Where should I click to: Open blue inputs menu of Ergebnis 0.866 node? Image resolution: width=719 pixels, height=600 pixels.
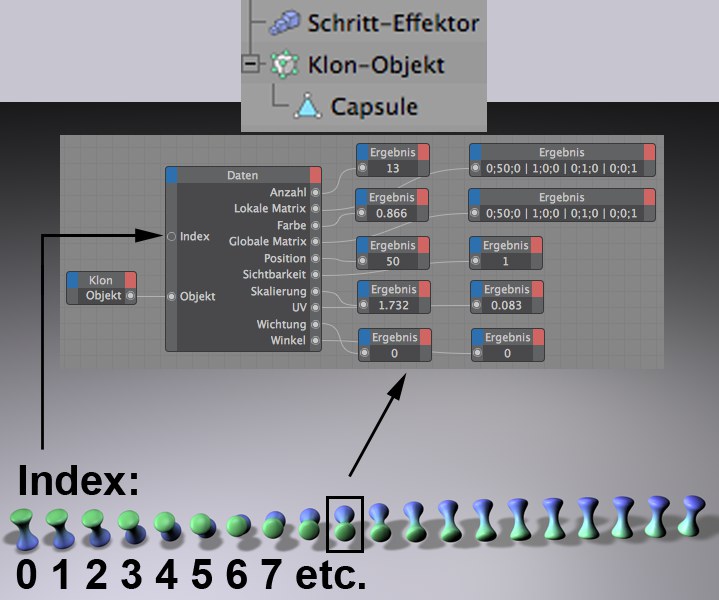tap(362, 197)
